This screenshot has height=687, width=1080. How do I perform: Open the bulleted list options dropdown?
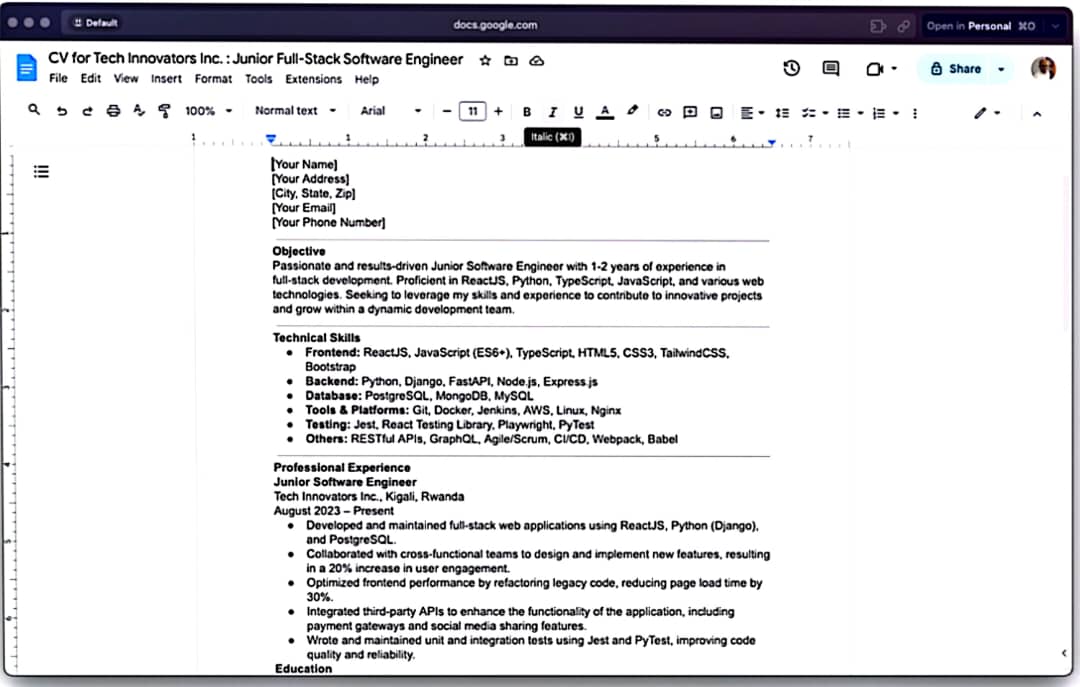pyautogui.click(x=860, y=113)
